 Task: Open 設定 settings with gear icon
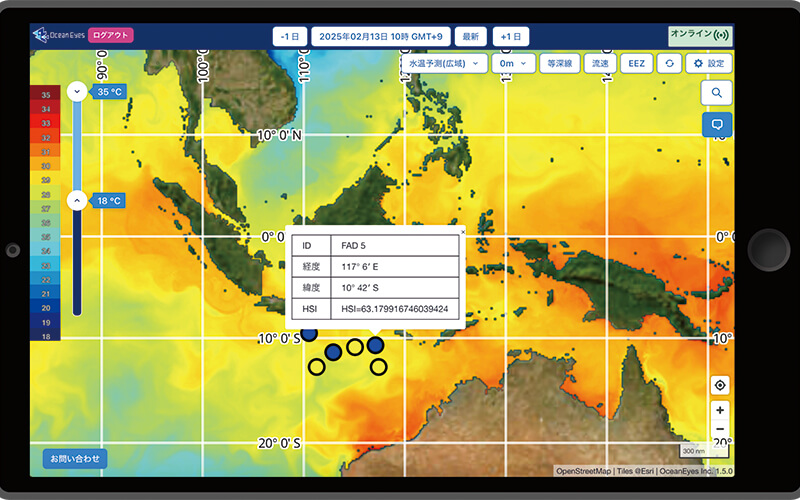pos(709,64)
